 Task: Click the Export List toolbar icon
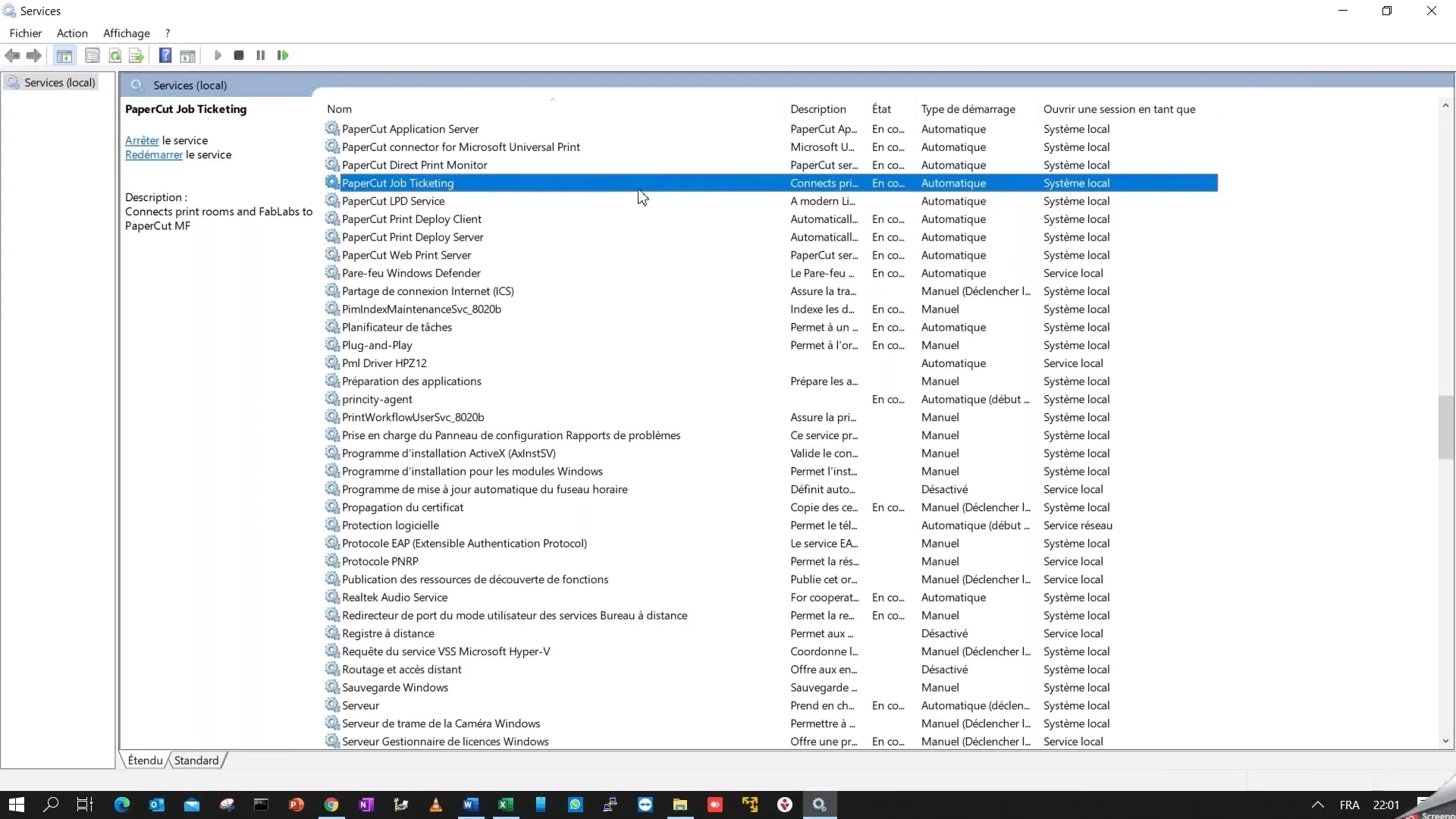tap(136, 55)
